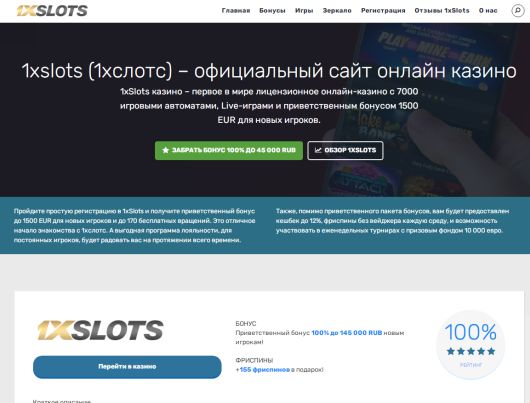530x403 pixels.
Task: Click the 'ФРИСПИНЫ' label in the card
Action: (254, 360)
